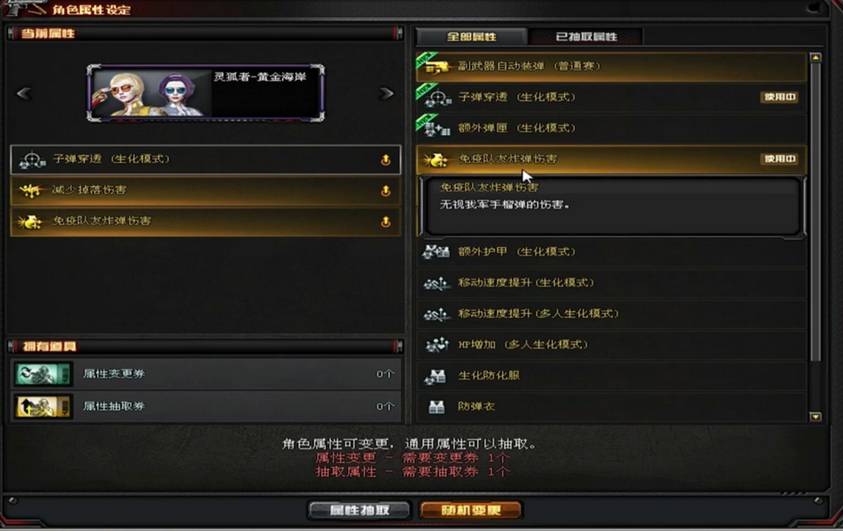Screen dimensions: 843x531
Task: Click the 防弹衣 vest icon
Action: [437, 407]
